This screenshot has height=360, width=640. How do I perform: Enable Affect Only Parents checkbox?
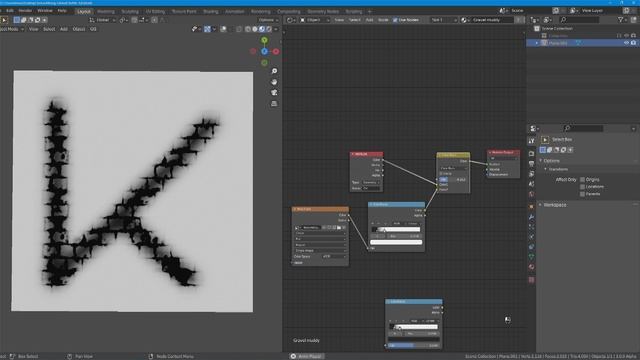582,194
